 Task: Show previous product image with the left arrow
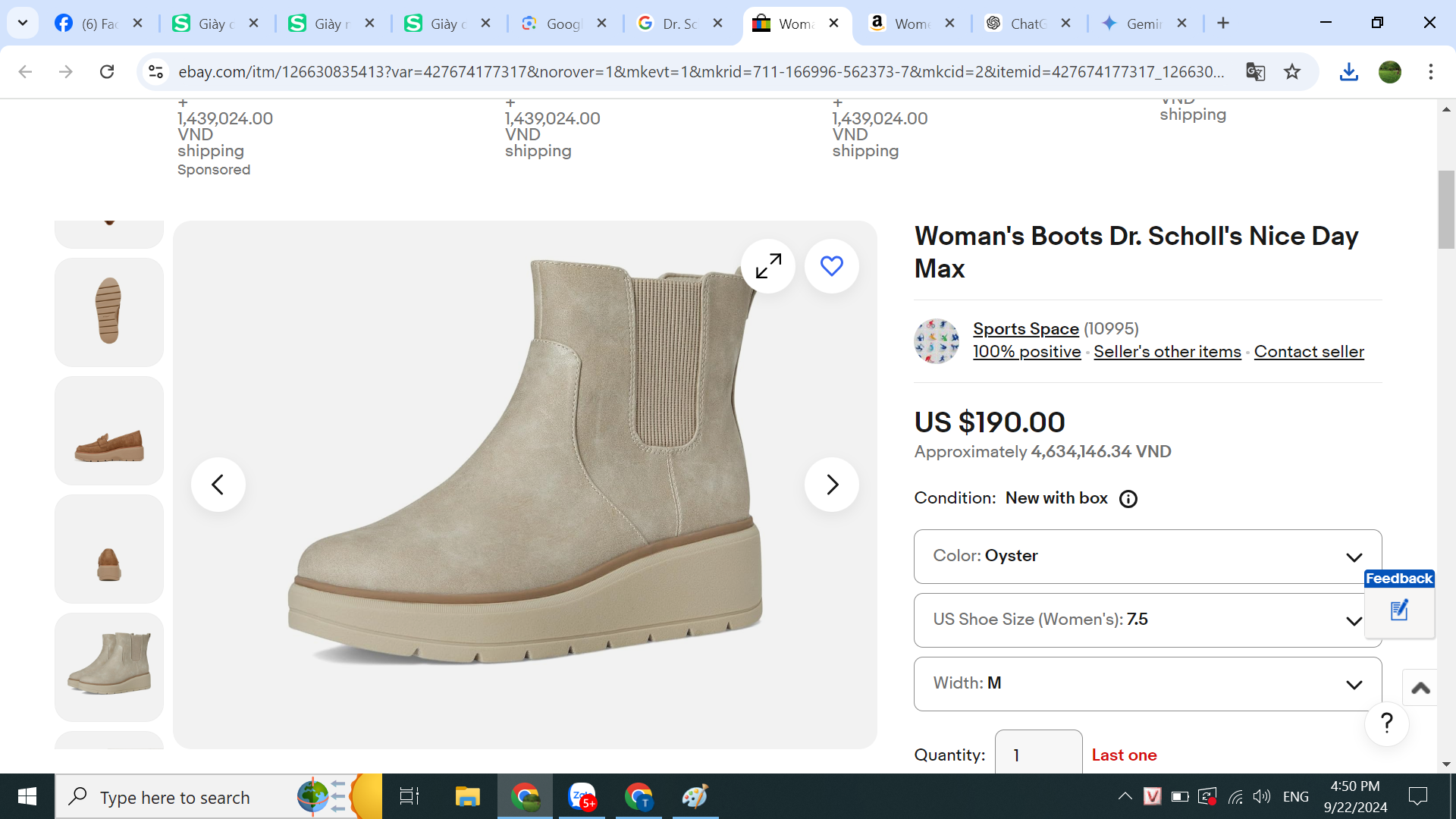[218, 485]
